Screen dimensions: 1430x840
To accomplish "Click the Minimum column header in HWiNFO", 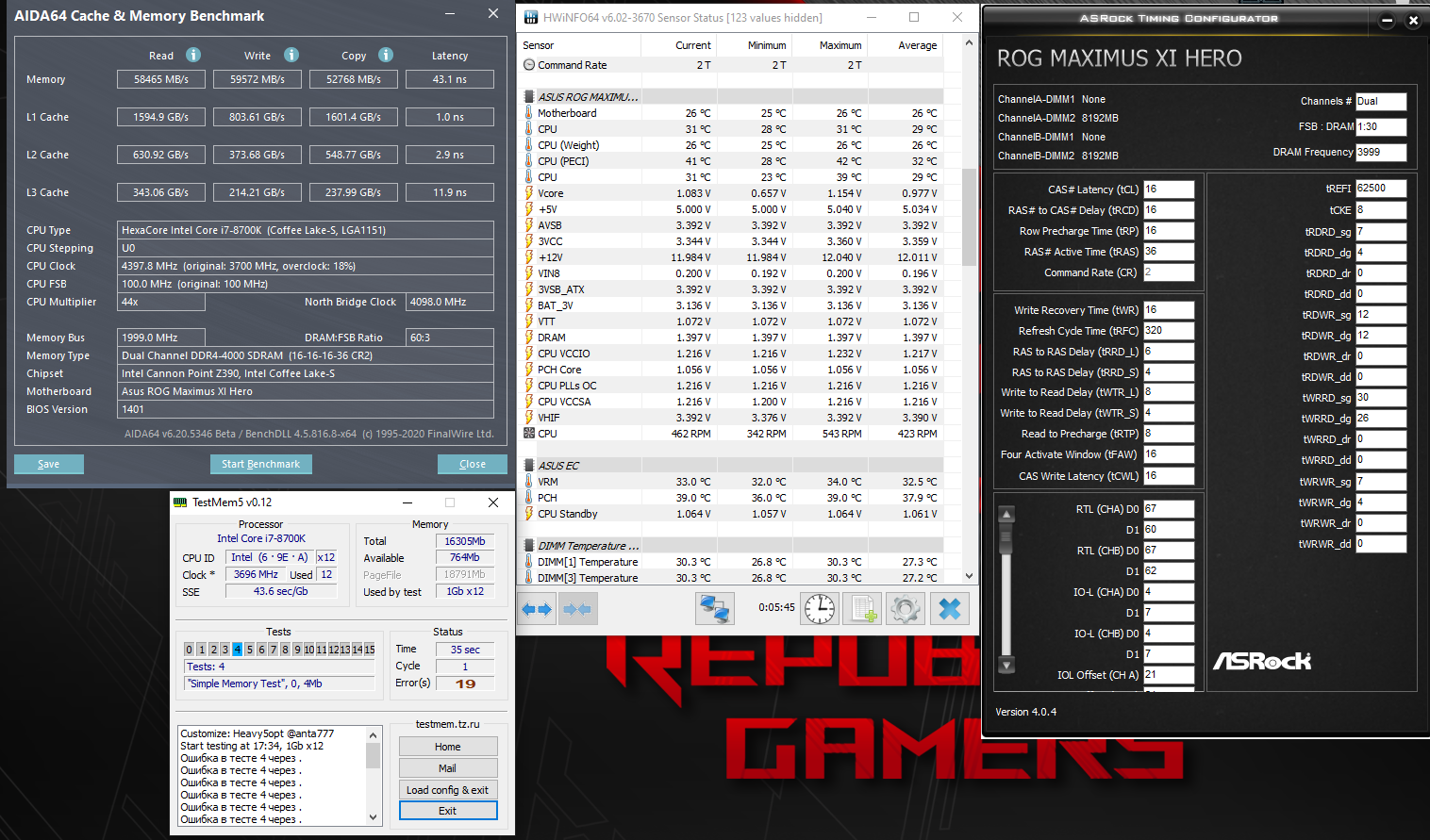I will point(754,45).
